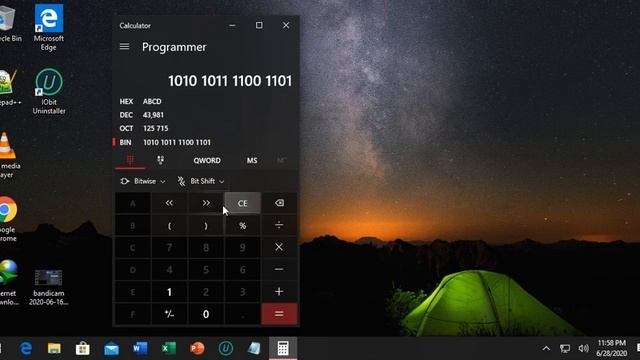Open the network status tray icon
Screen dimensions: 640x360
565,348
